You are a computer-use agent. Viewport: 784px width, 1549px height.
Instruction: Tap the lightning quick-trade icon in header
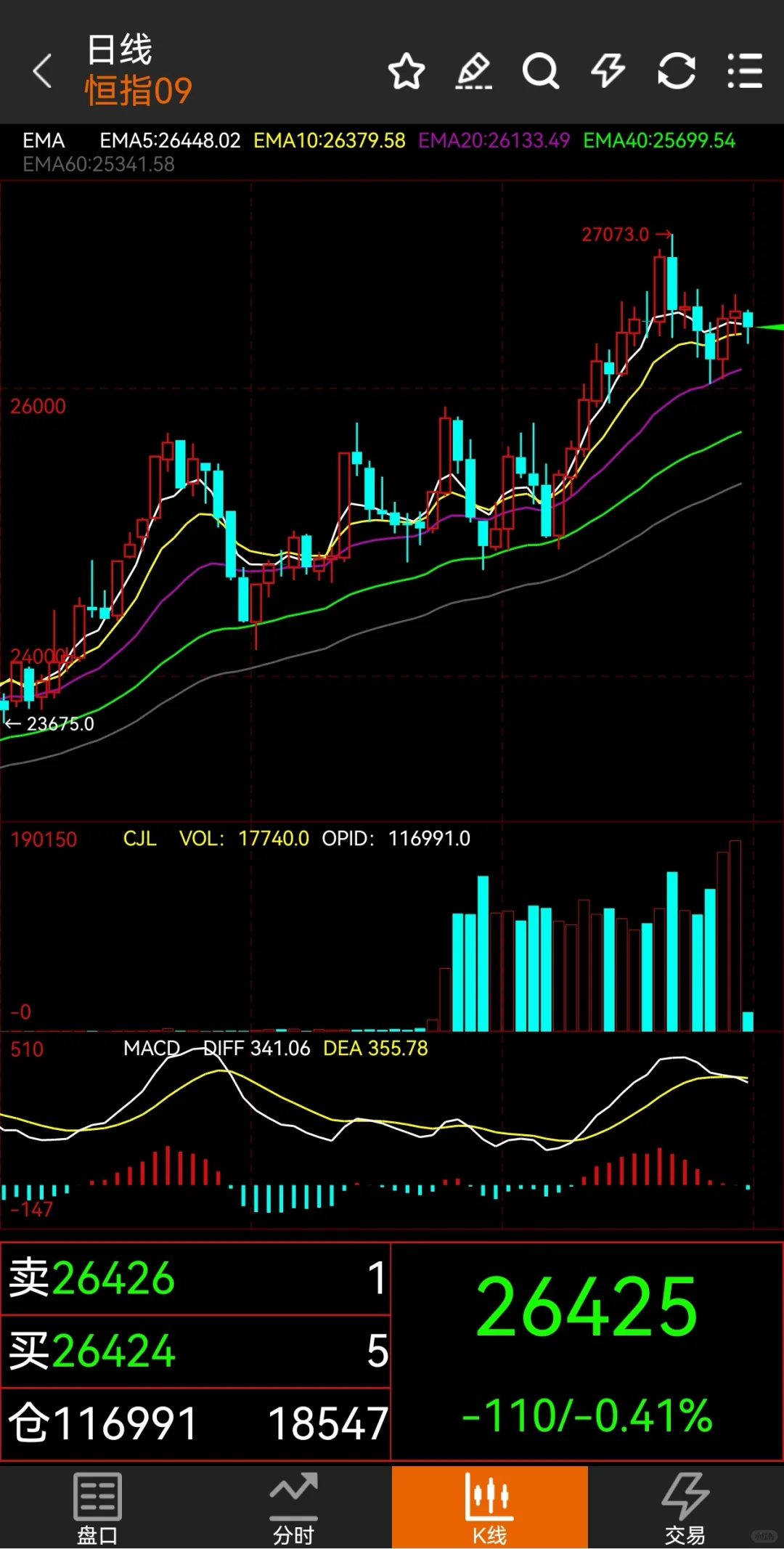608,71
